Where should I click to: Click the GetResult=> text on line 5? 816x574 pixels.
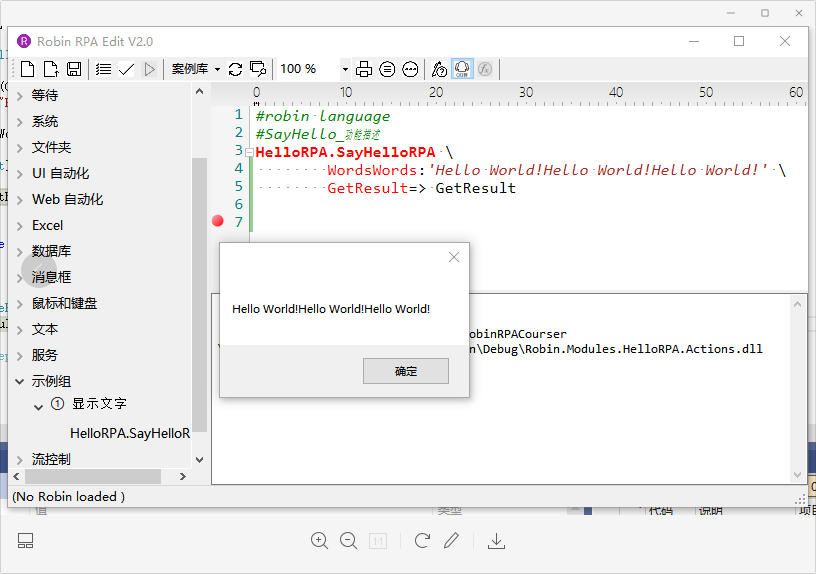pyautogui.click(x=376, y=188)
